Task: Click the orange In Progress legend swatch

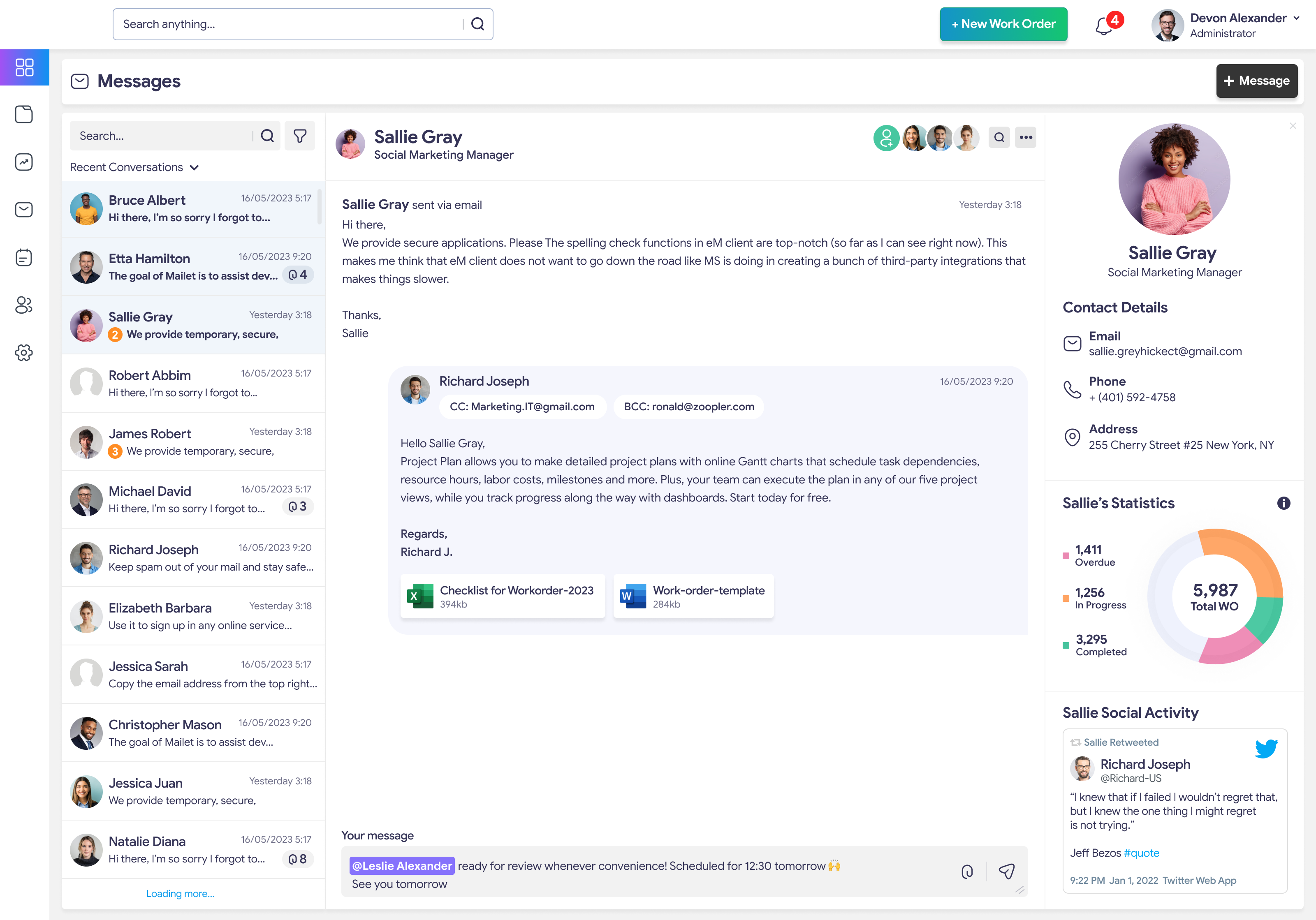Action: tap(1066, 598)
